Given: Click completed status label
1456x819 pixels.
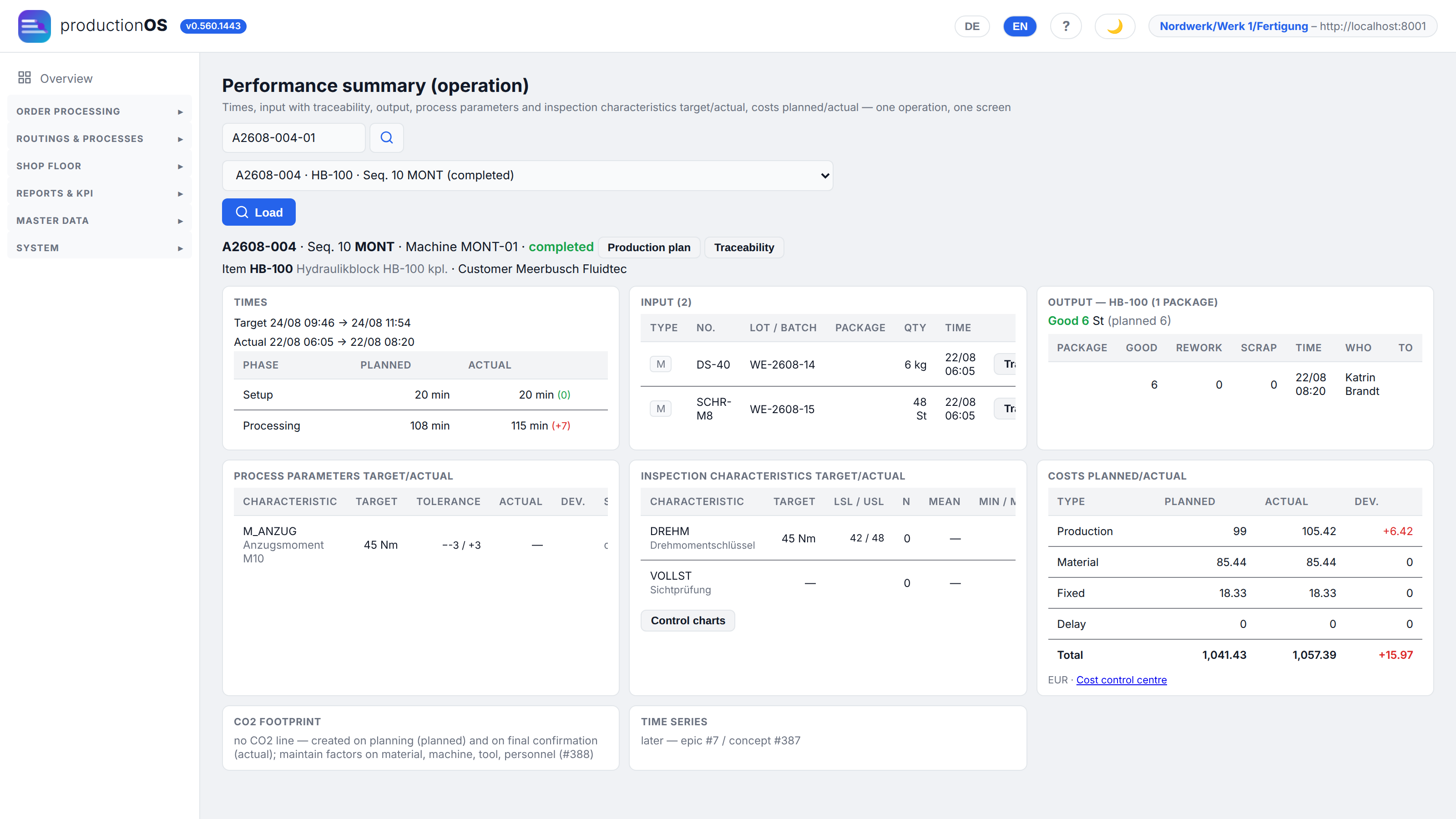Looking at the screenshot, I should click(561, 247).
